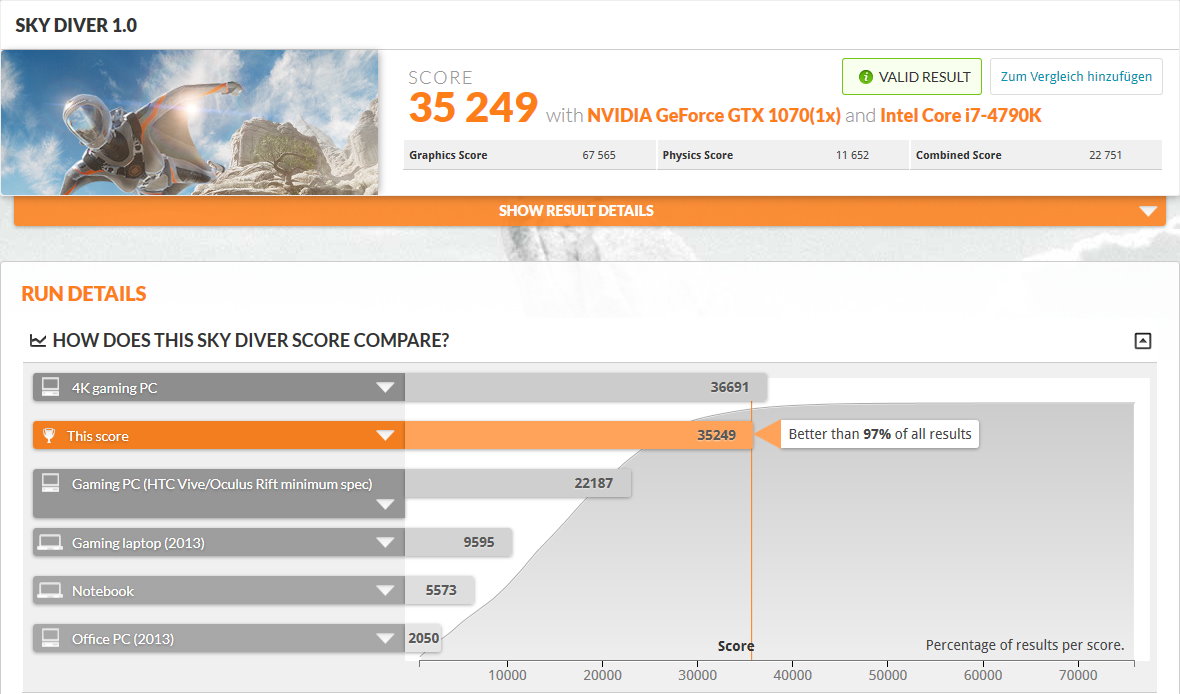Expand the 4K gaming PC dropdown arrow
The image size is (1180, 694).
(385, 388)
